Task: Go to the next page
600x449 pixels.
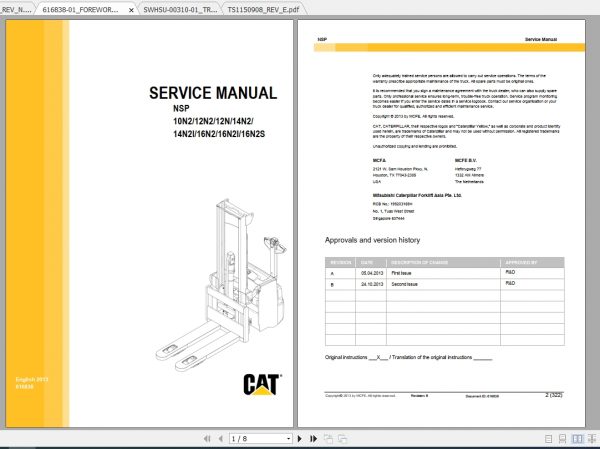Action: tap(300, 439)
